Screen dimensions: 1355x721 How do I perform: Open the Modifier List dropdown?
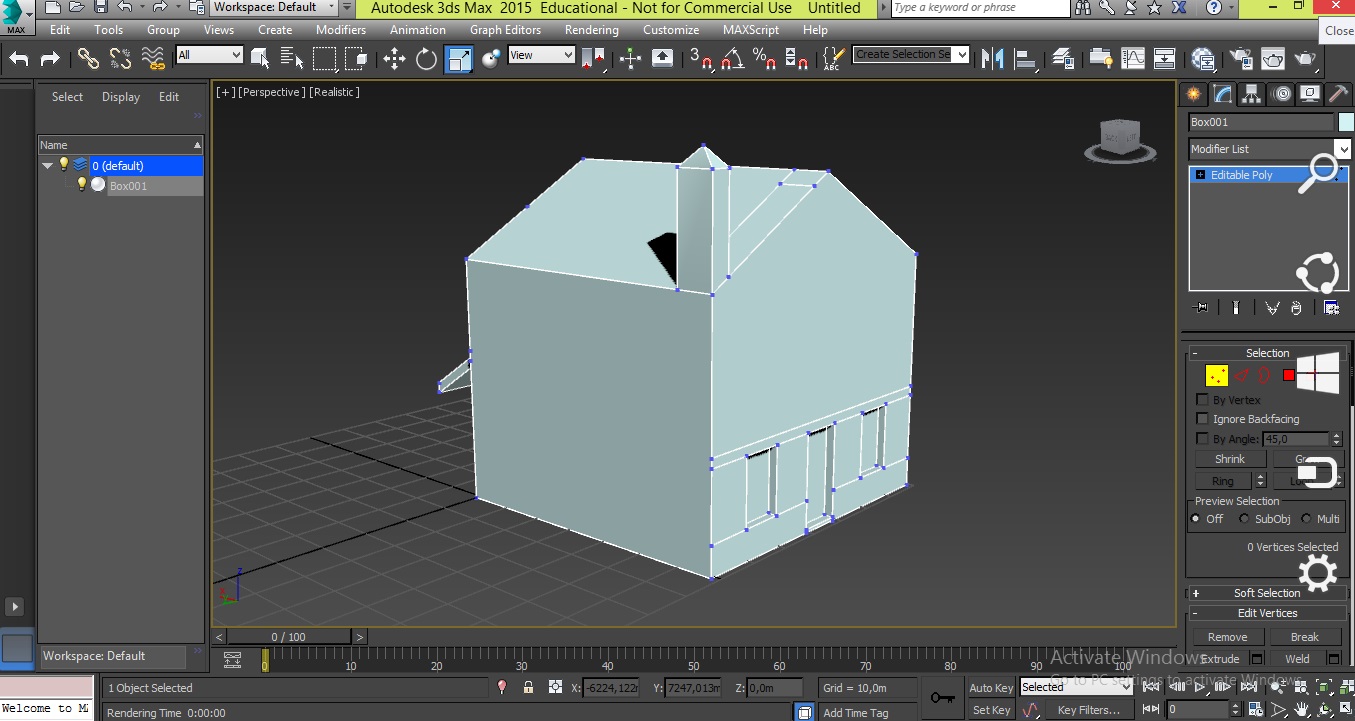pos(1342,149)
